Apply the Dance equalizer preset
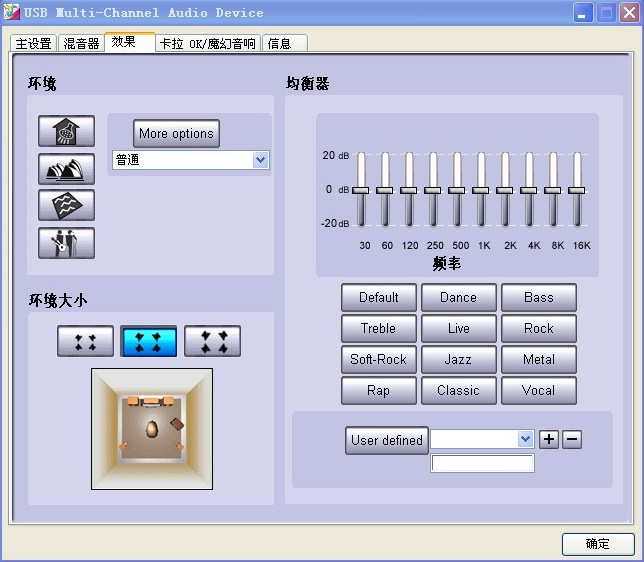 pyautogui.click(x=459, y=297)
